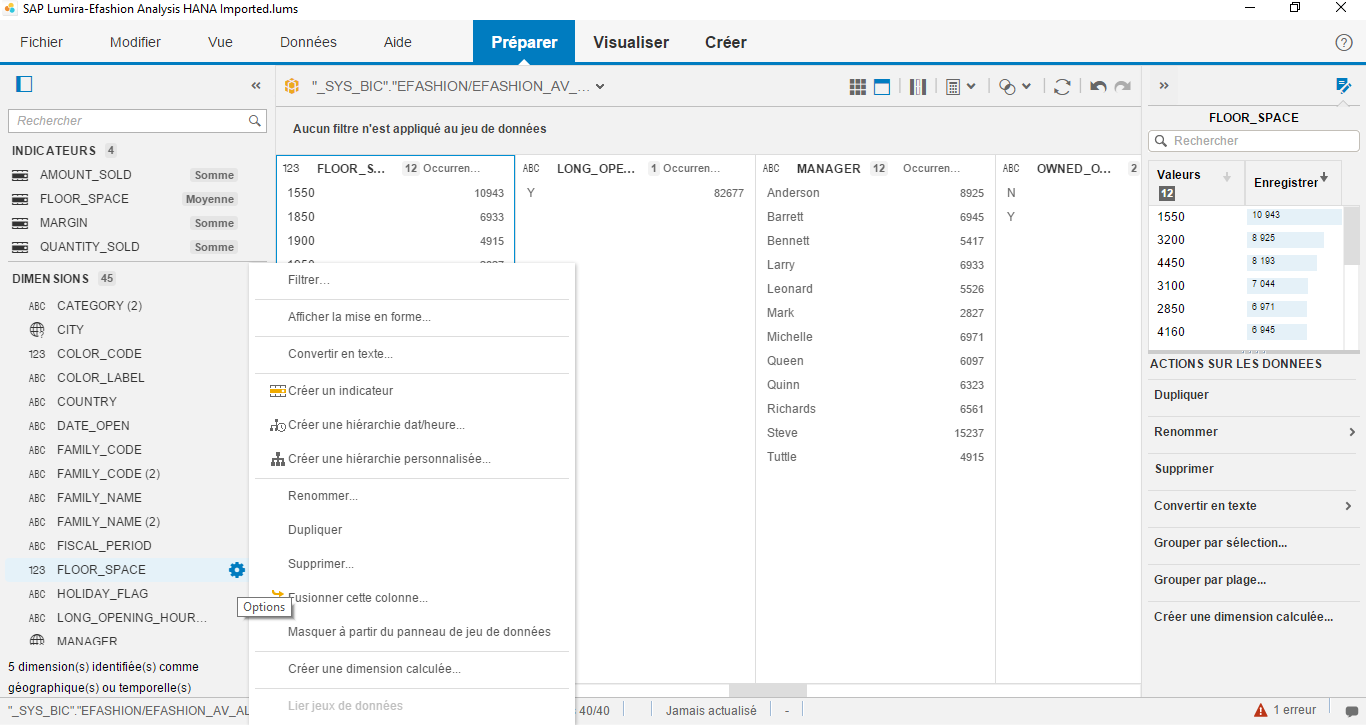Viewport: 1366px width, 725px height.
Task: Select the COUNTRY dimension
Action: [87, 402]
